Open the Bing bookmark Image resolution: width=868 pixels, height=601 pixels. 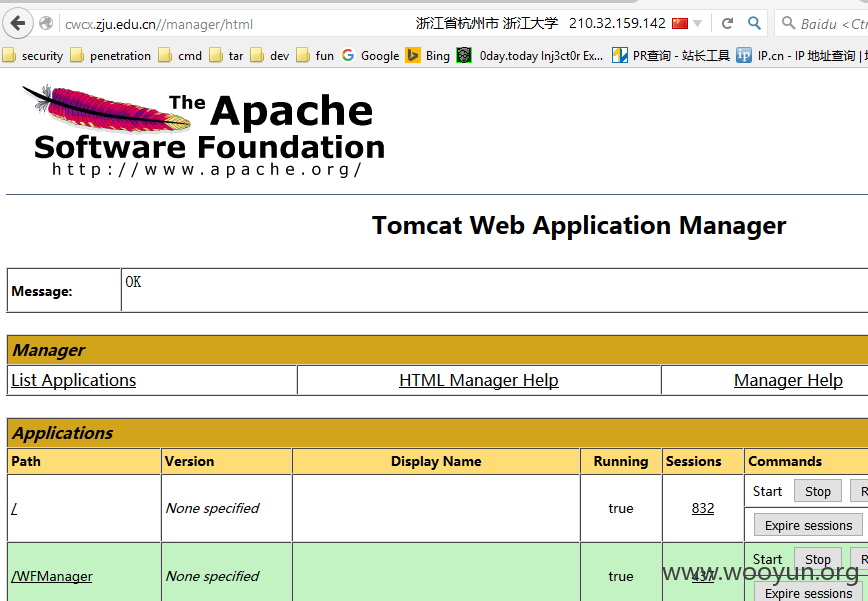(428, 55)
